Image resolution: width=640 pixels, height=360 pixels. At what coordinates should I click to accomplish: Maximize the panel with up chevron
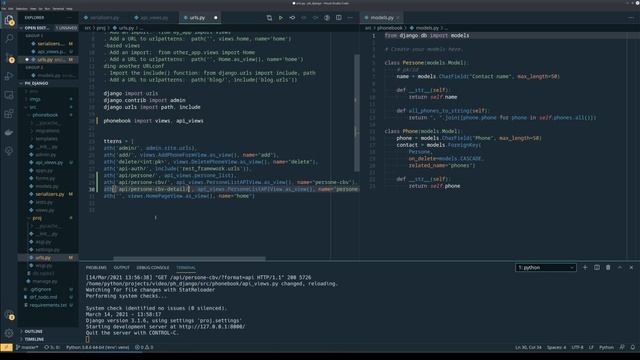620,267
